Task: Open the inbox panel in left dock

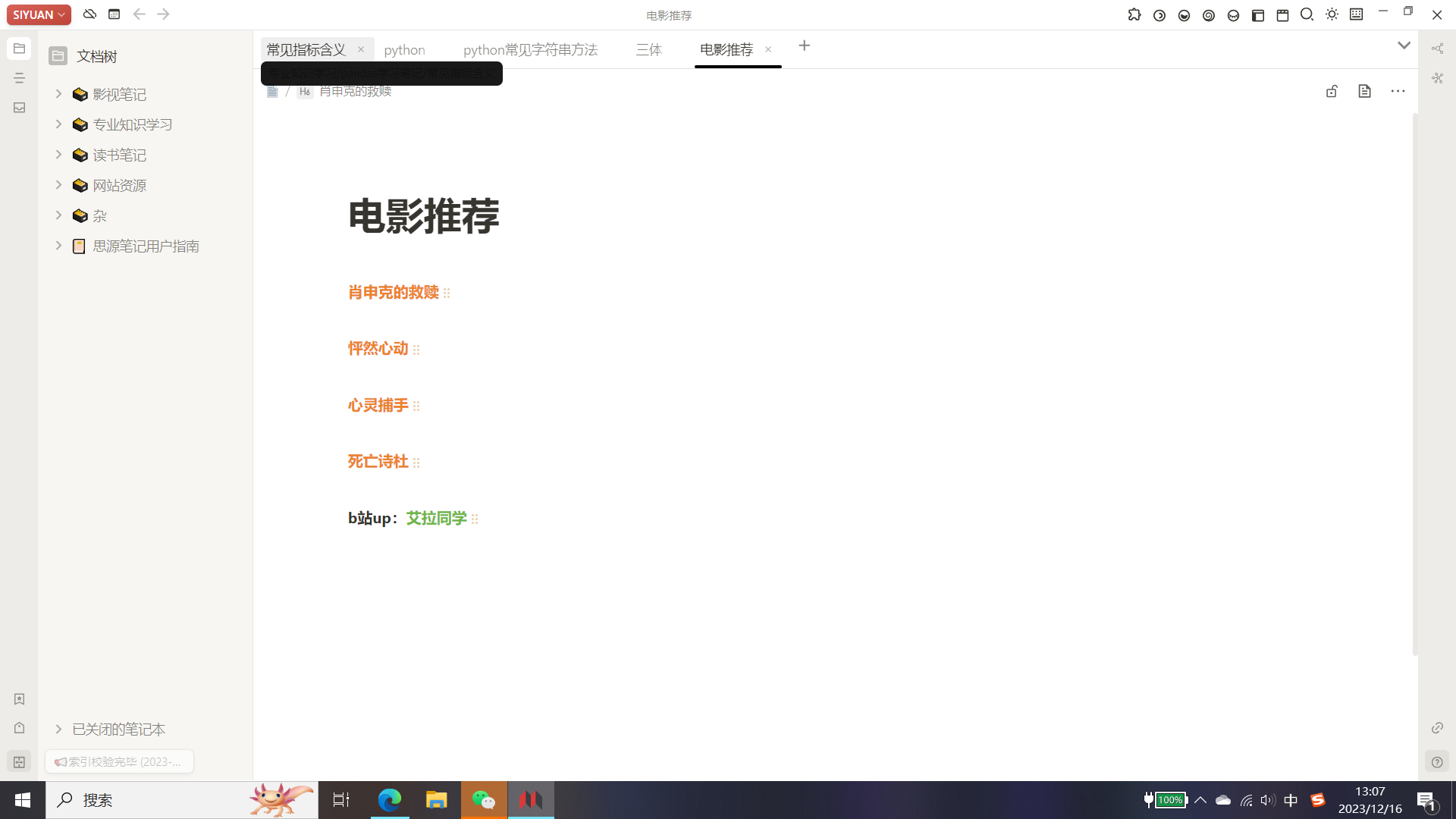Action: (x=19, y=108)
